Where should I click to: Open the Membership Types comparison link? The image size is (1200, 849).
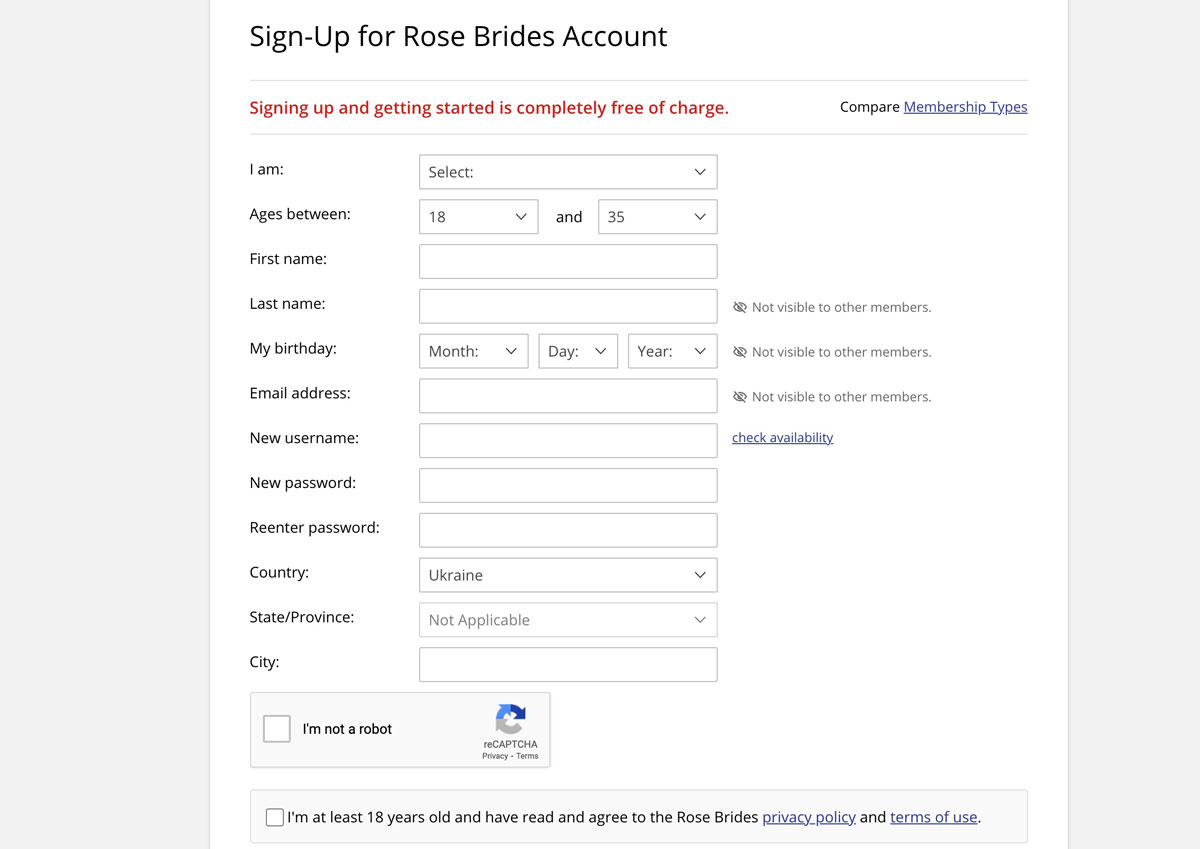tap(965, 107)
